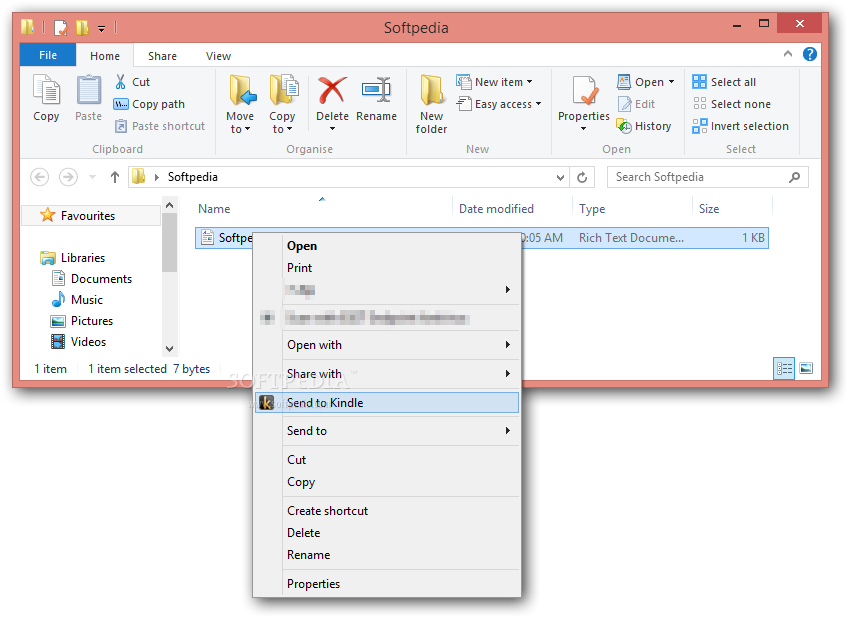Click the quick access New folder icon in title bar

point(82,27)
